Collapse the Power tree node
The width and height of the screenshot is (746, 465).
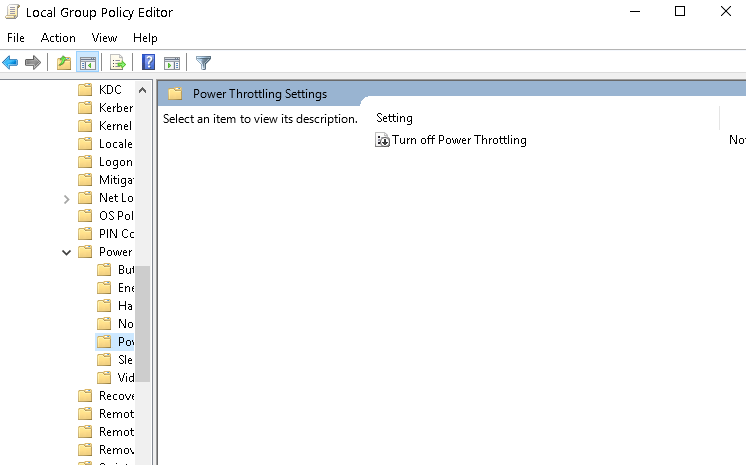coord(67,252)
